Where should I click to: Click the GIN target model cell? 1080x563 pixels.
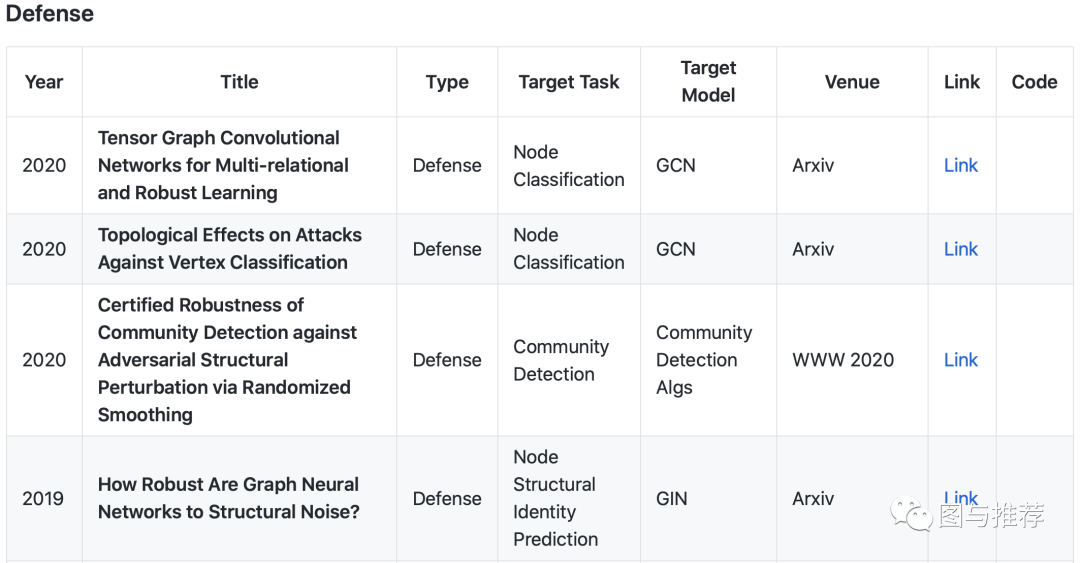coord(672,498)
